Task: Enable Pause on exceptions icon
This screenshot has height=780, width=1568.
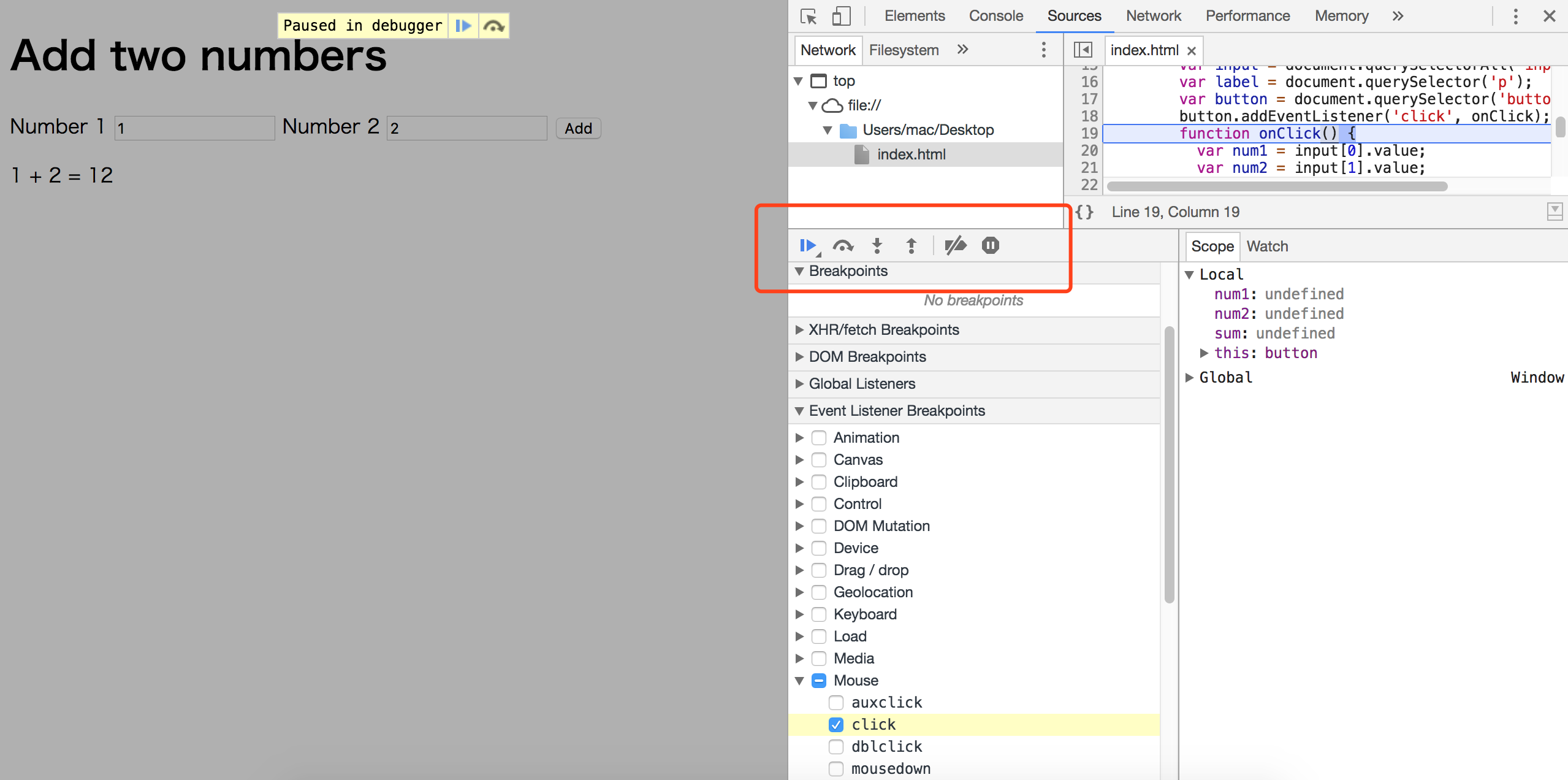Action: tap(990, 246)
